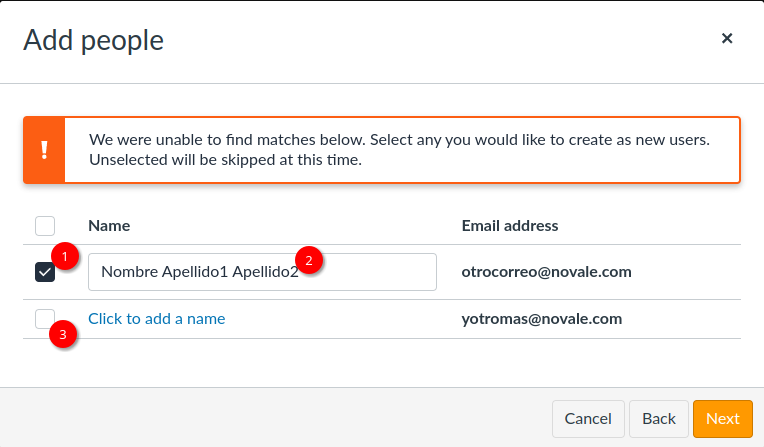Check the yotromas@novale.com row checkbox

click(44, 319)
